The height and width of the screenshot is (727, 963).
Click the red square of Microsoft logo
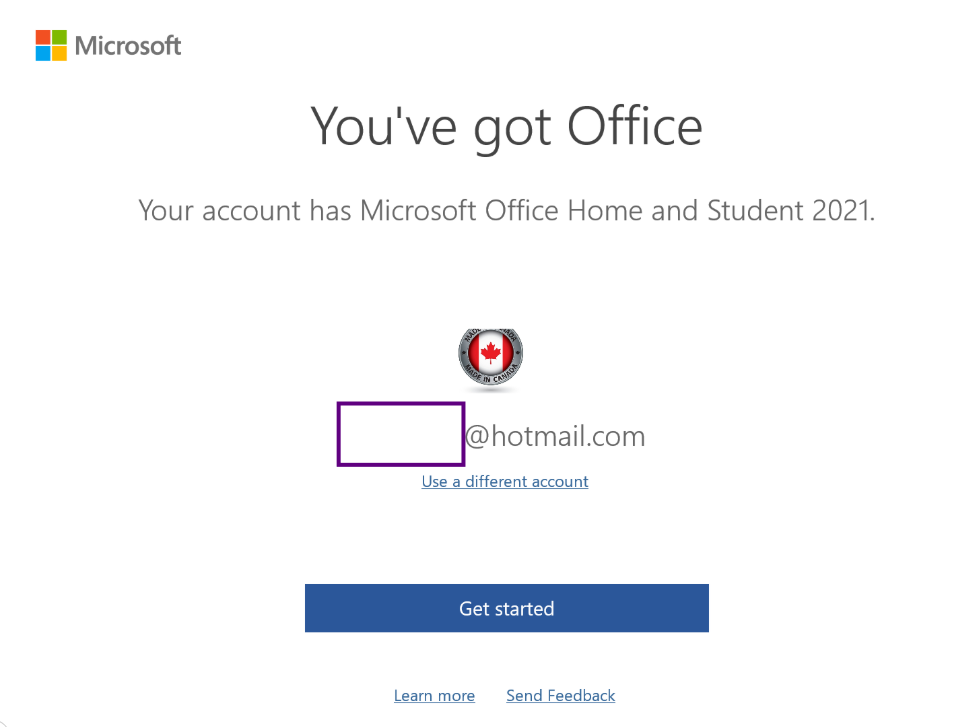coord(43,37)
